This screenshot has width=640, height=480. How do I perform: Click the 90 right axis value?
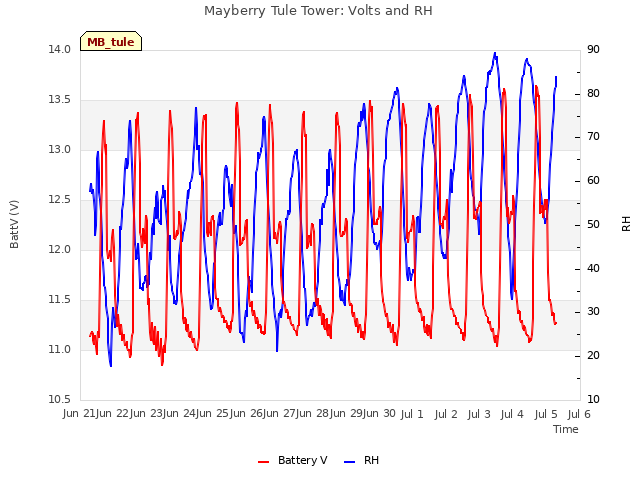(593, 50)
